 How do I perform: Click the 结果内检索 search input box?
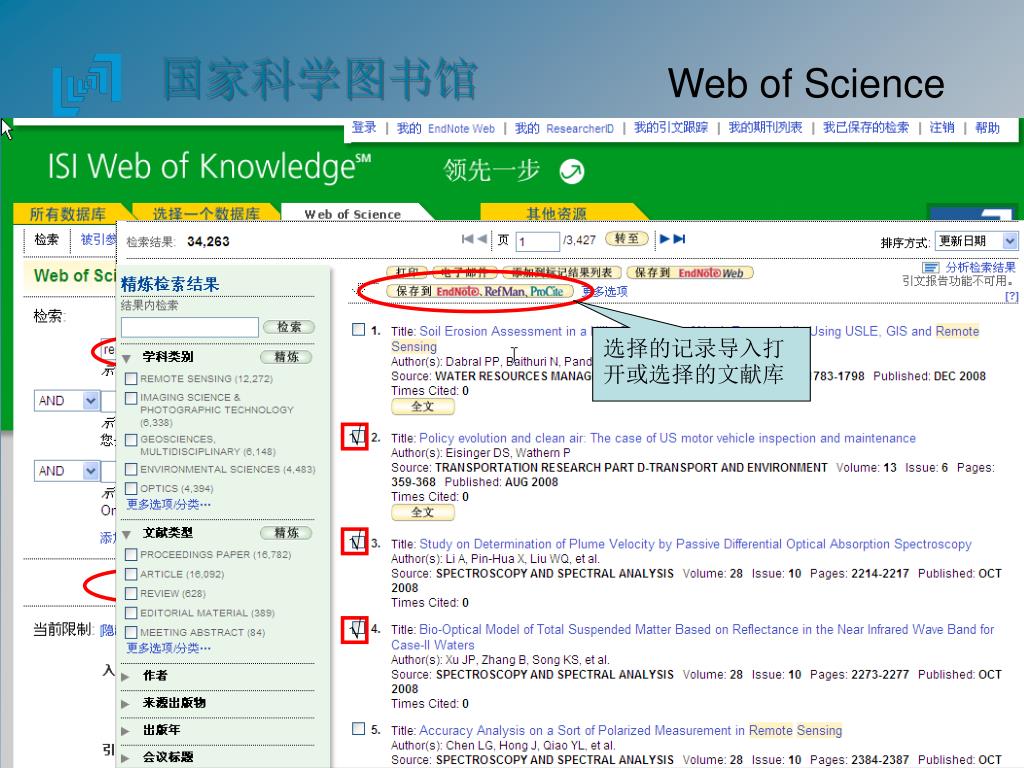tap(189, 327)
